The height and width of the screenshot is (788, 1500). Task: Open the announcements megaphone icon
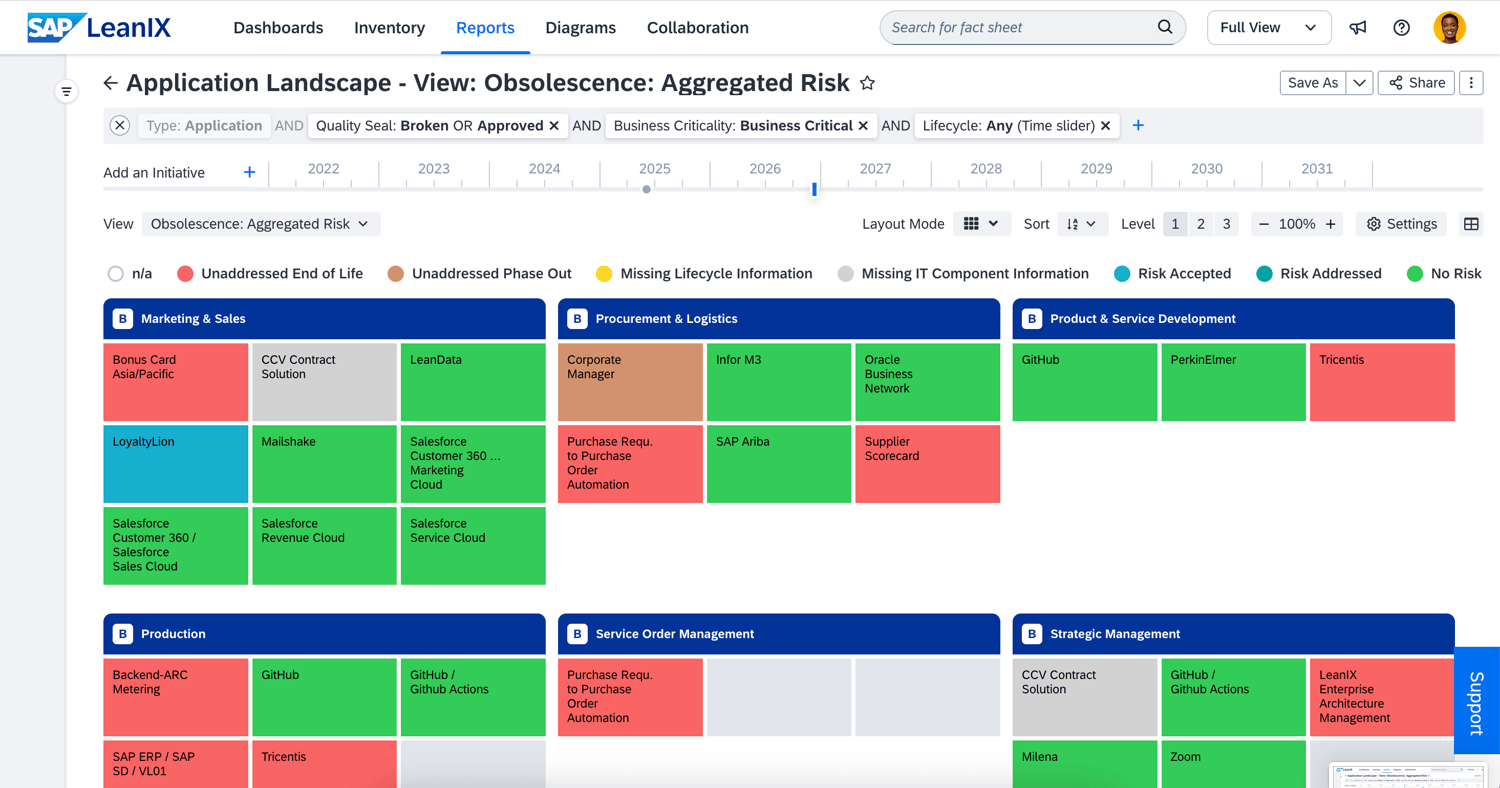coord(1358,28)
